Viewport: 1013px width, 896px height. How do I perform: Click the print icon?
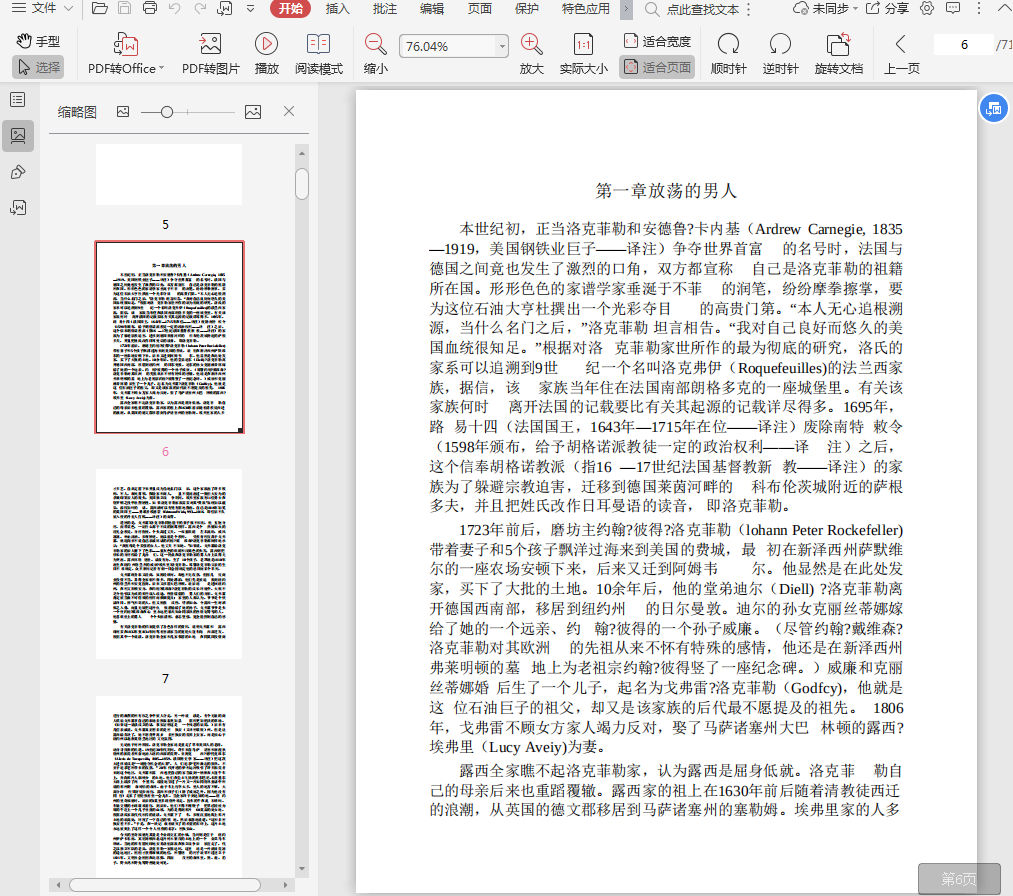pos(150,8)
